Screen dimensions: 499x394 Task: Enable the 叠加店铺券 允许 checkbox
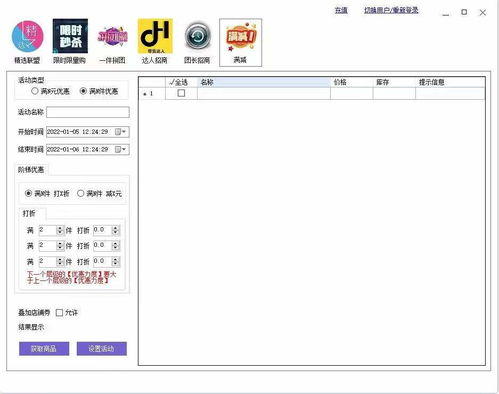click(59, 313)
